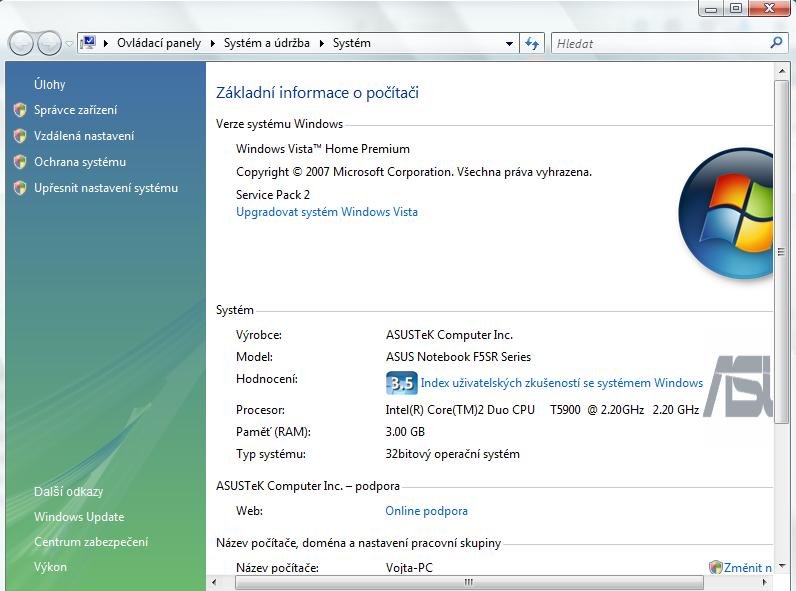
Task: Open Index uživatelských zkušeností link
Action: point(561,383)
